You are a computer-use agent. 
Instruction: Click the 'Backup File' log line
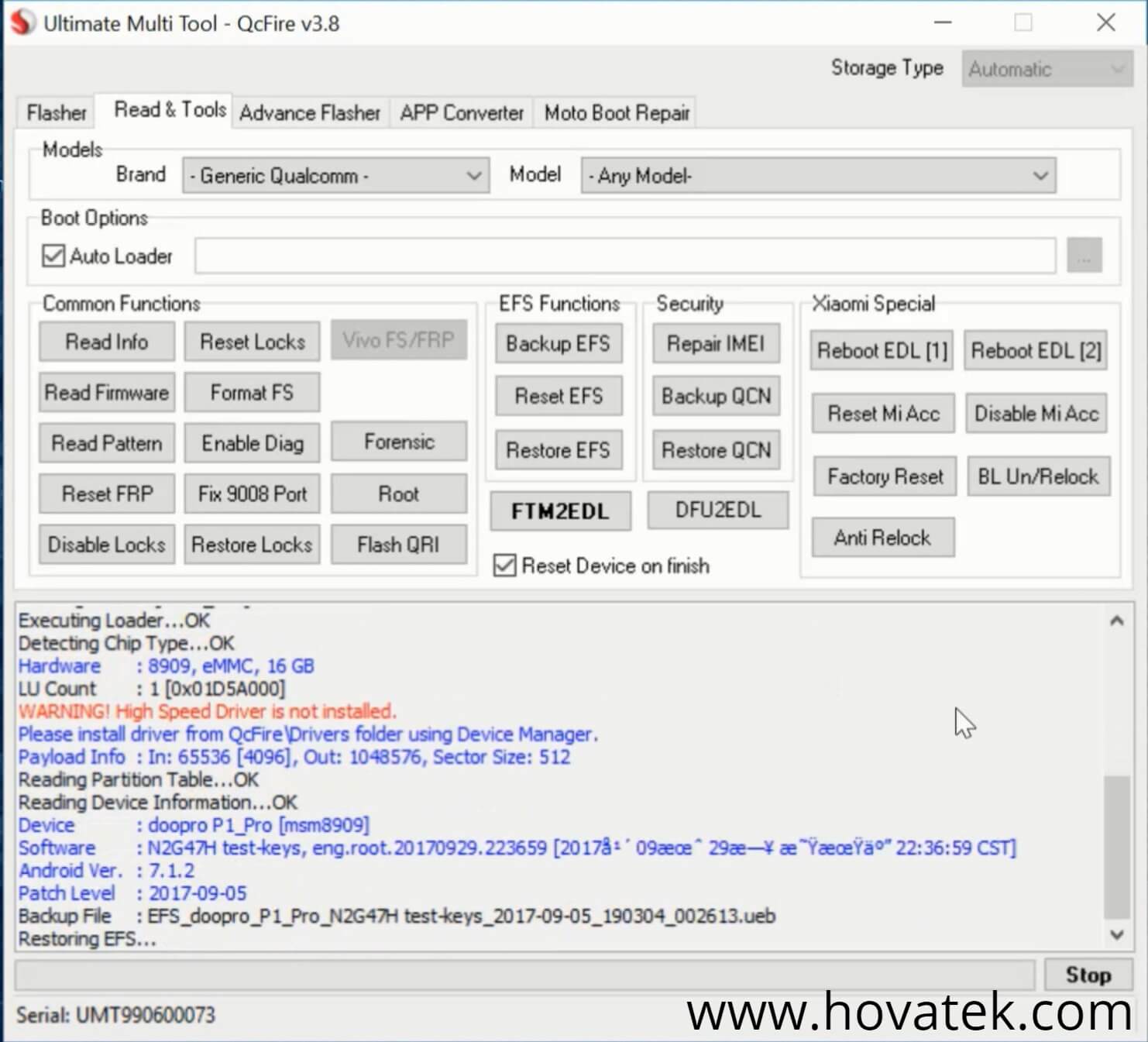tap(397, 916)
